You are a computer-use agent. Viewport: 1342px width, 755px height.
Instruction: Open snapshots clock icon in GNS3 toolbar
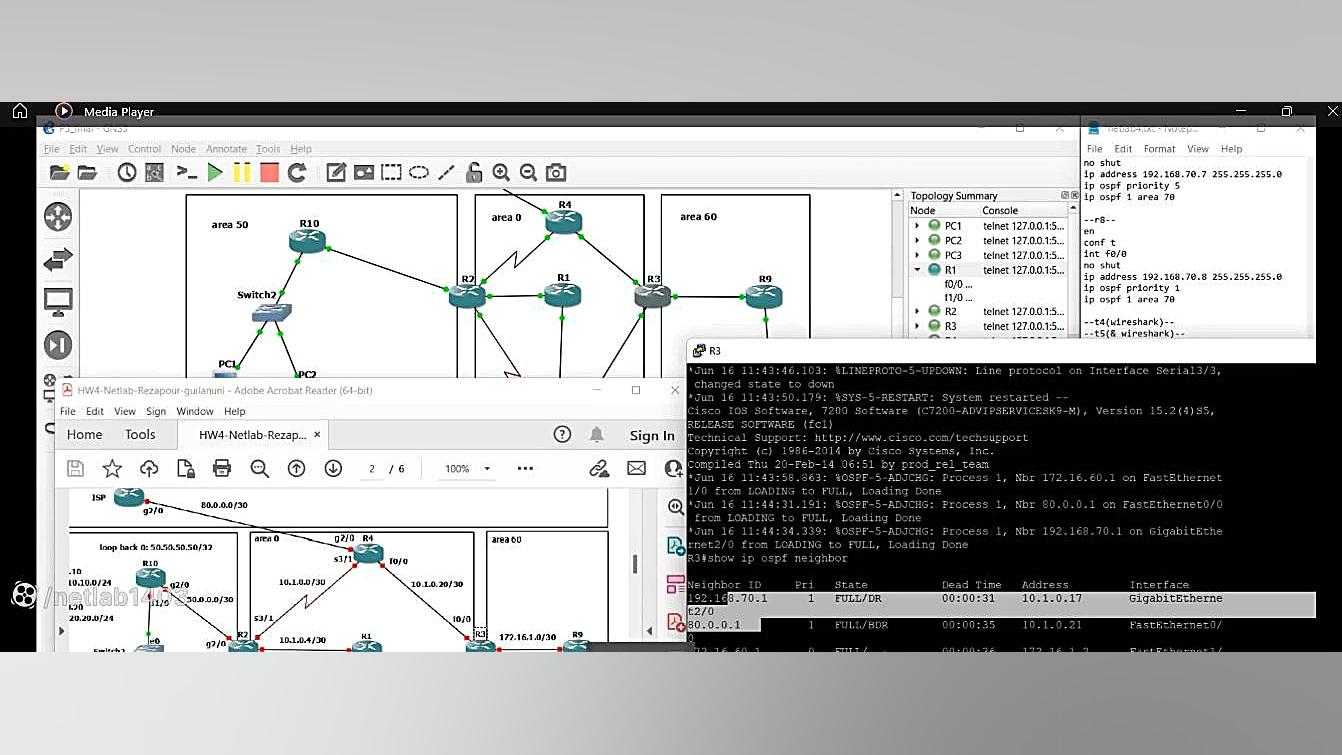[127, 172]
